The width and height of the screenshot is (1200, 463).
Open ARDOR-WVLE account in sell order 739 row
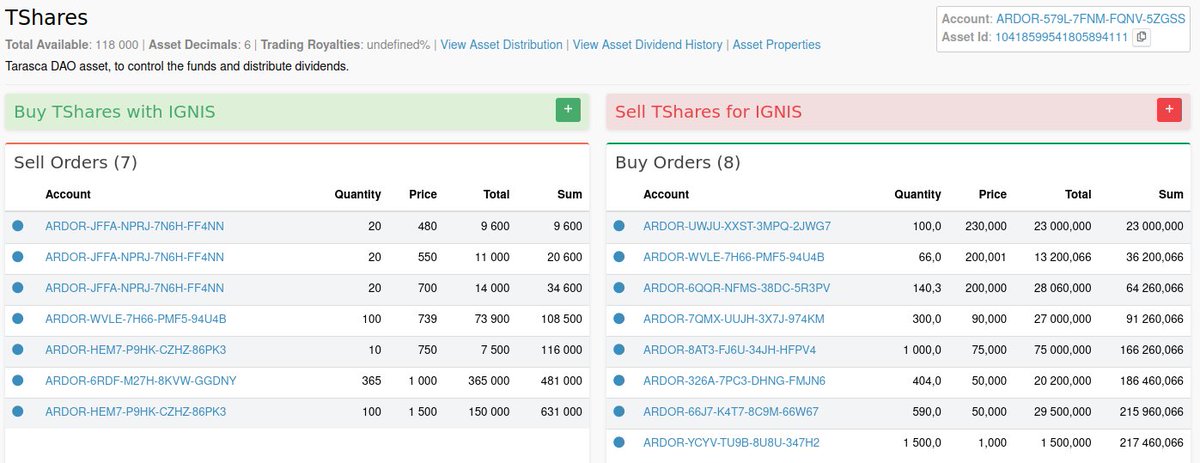pyautogui.click(x=136, y=319)
